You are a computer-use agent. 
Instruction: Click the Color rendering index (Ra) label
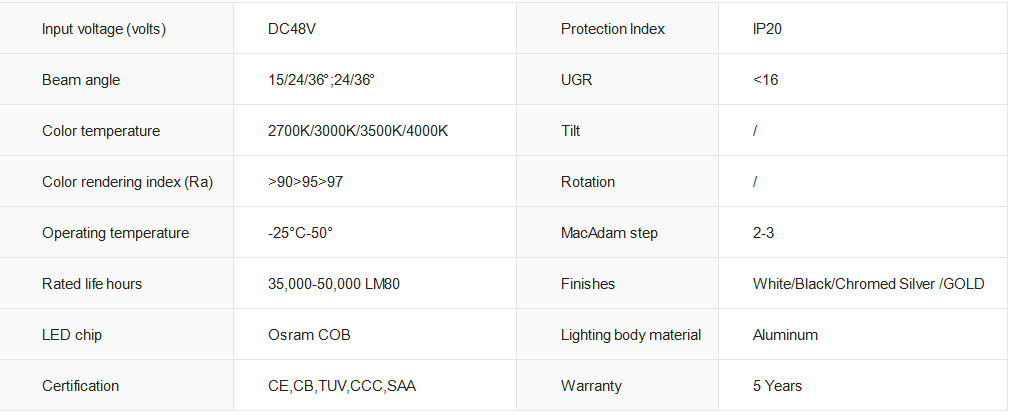pos(128,182)
